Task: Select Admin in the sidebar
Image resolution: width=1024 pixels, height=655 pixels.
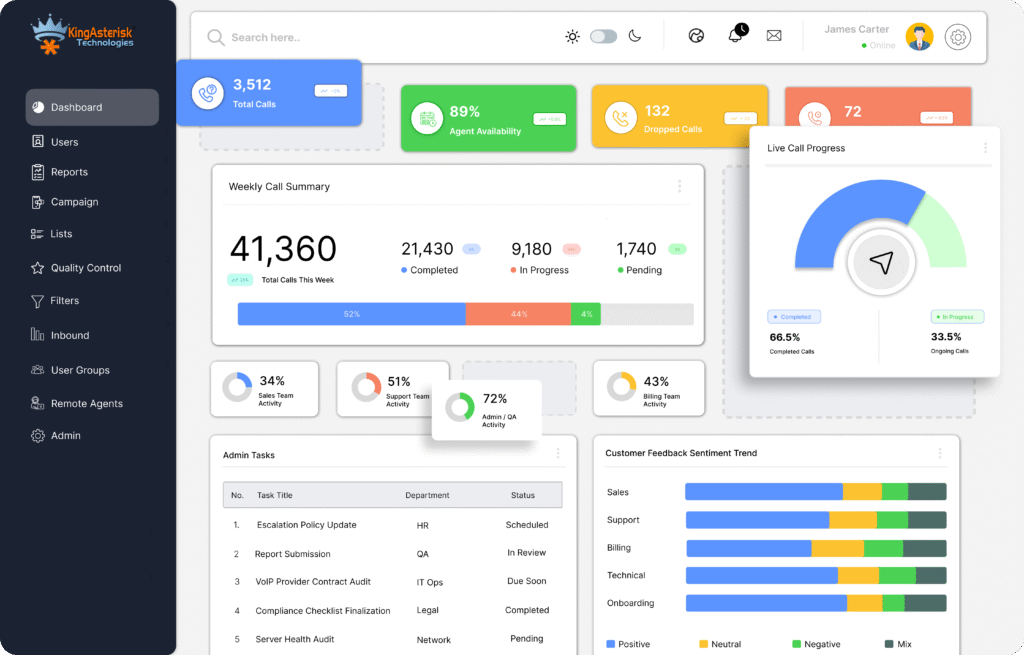Action: [38, 435]
